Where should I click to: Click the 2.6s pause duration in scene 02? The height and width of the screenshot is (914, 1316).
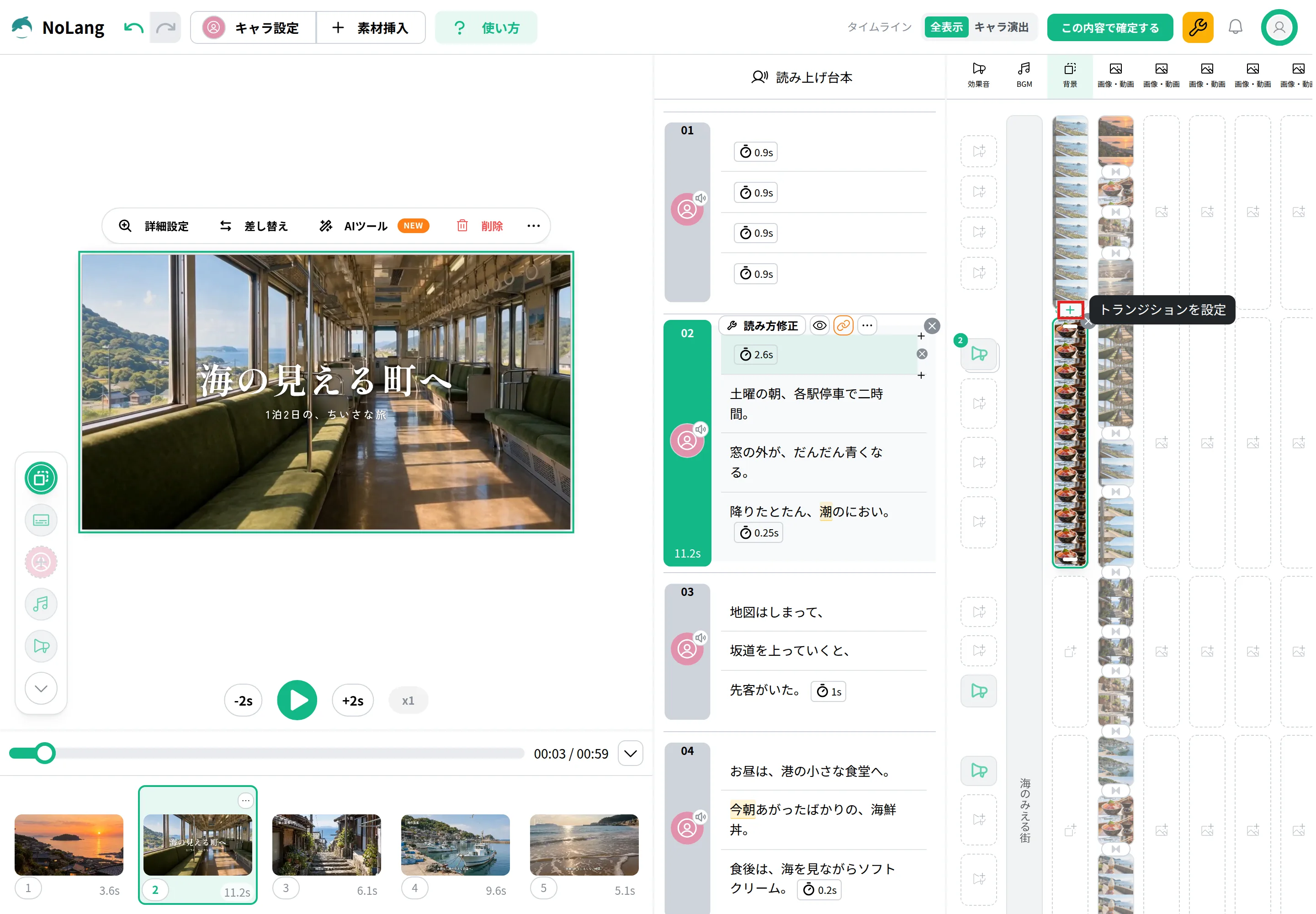756,355
